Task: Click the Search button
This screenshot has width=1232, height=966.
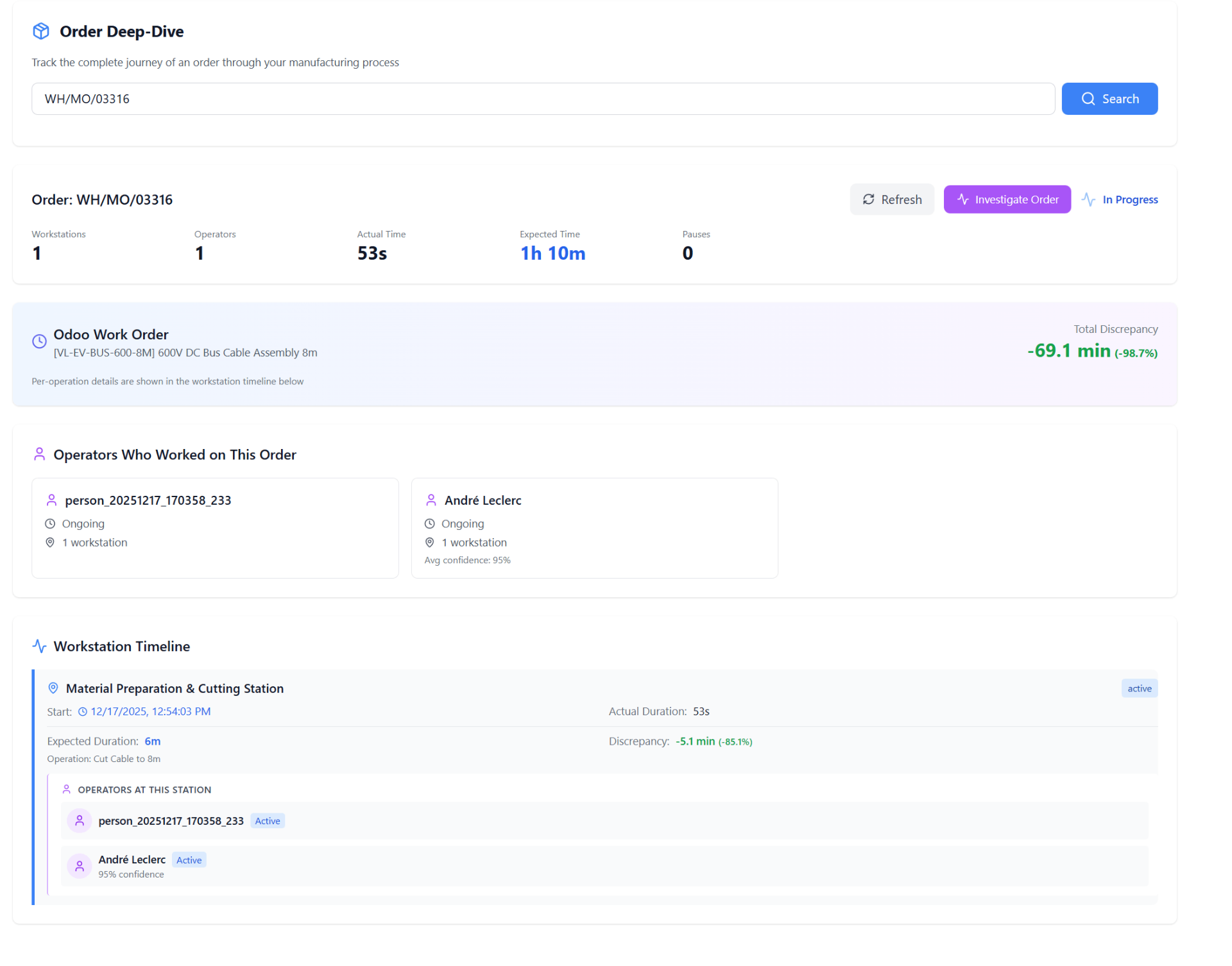Action: tap(1109, 99)
